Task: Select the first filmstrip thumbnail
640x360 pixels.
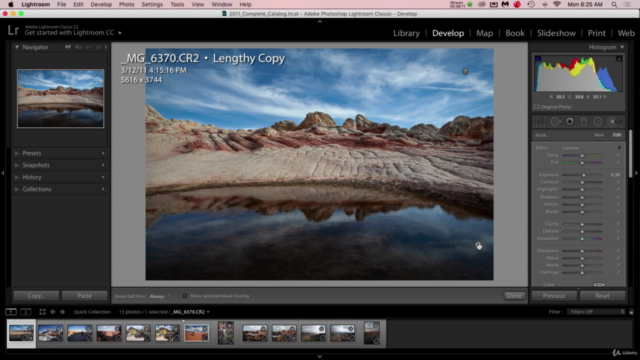Action: click(21, 333)
